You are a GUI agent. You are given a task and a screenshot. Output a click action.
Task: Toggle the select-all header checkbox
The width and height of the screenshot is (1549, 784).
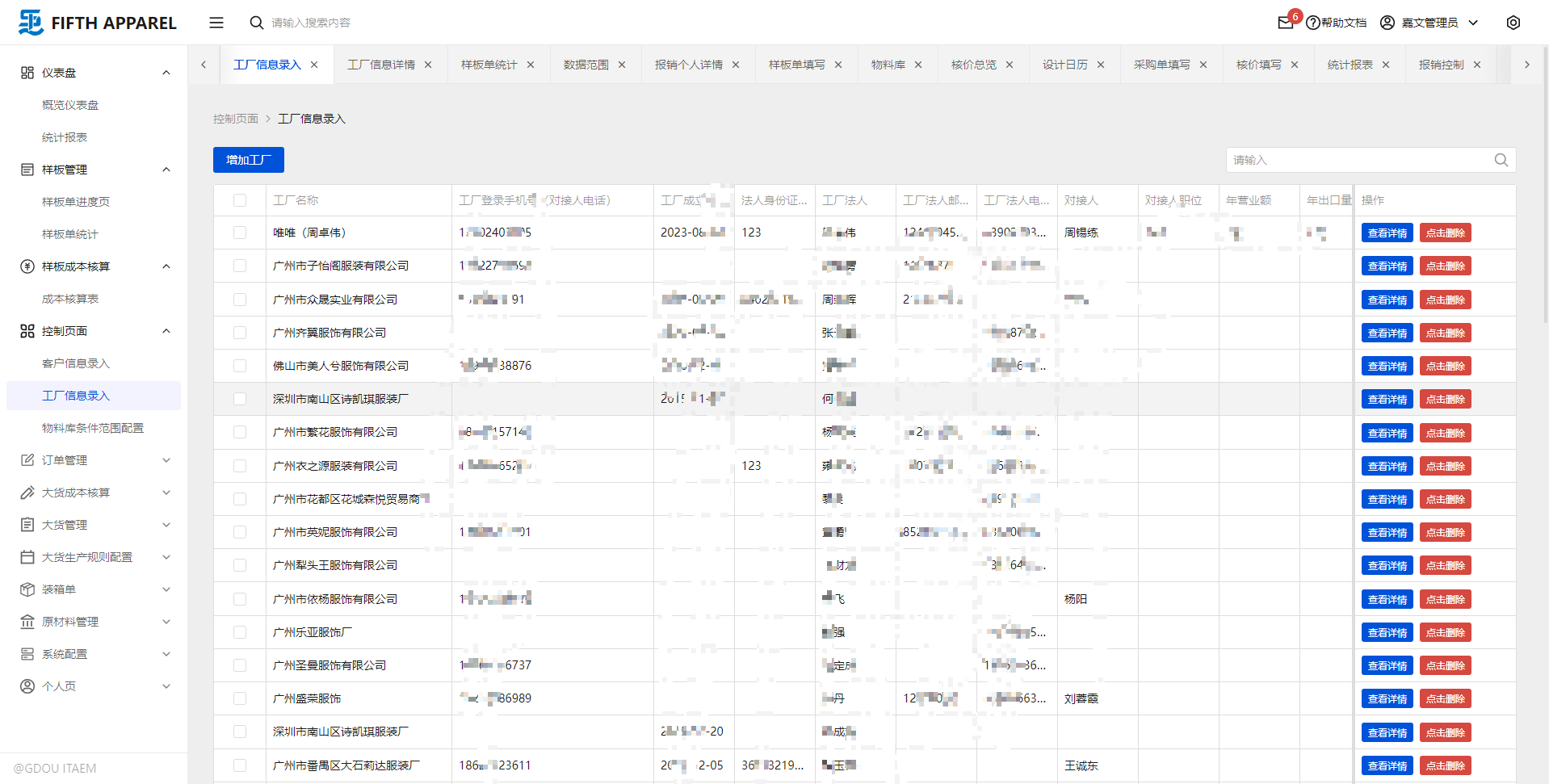click(240, 200)
